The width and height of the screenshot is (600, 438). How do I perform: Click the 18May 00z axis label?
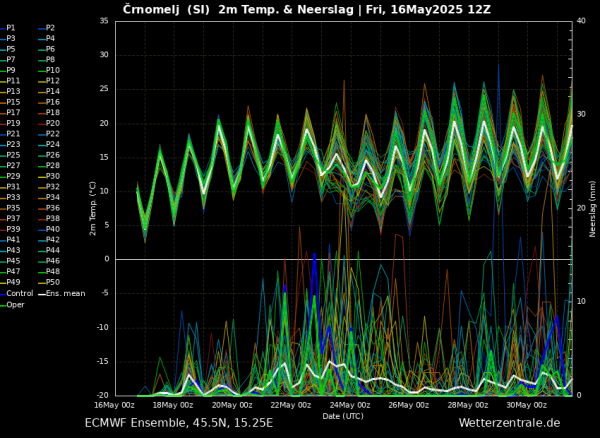click(173, 405)
